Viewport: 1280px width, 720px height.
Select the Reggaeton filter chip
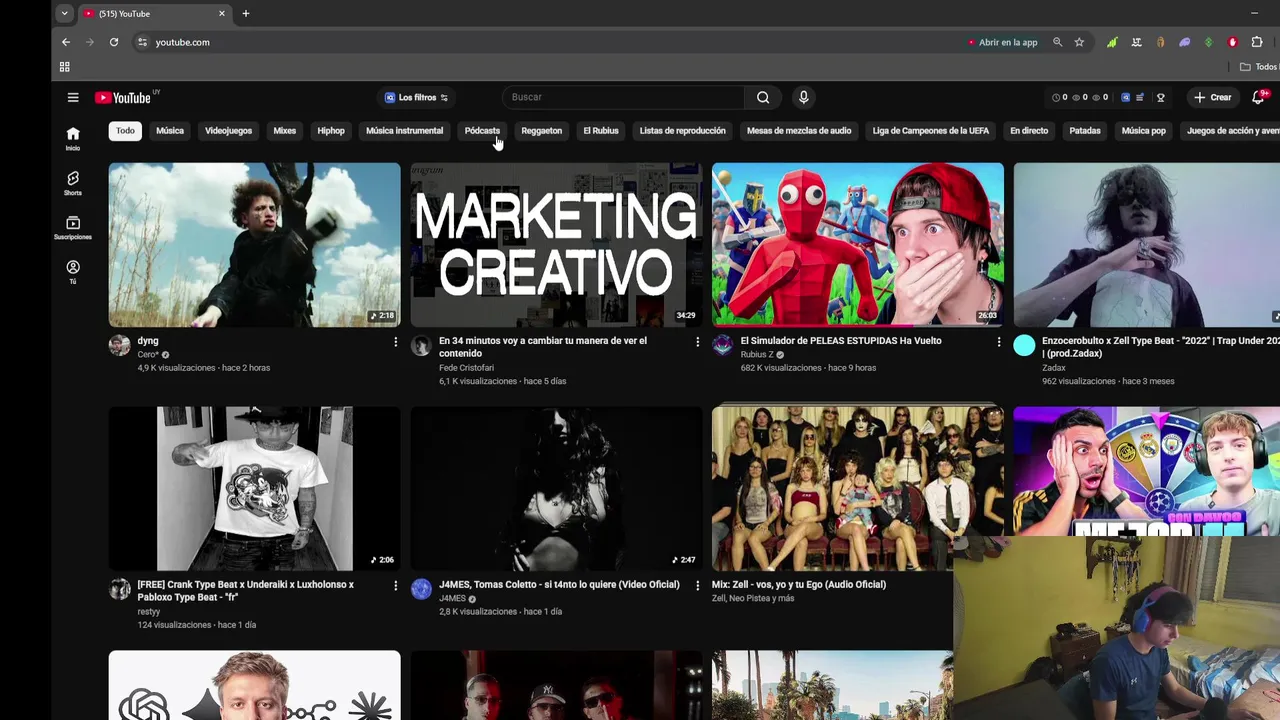[x=542, y=131]
